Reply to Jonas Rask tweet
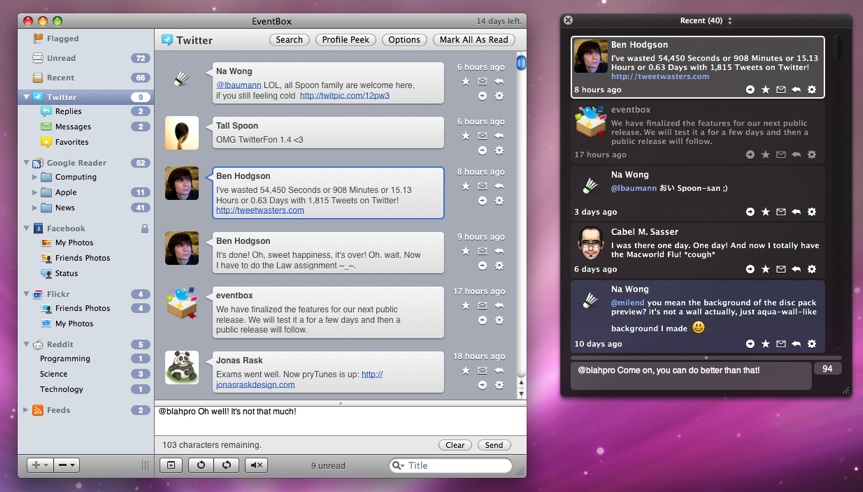Image resolution: width=863 pixels, height=492 pixels. 499,370
